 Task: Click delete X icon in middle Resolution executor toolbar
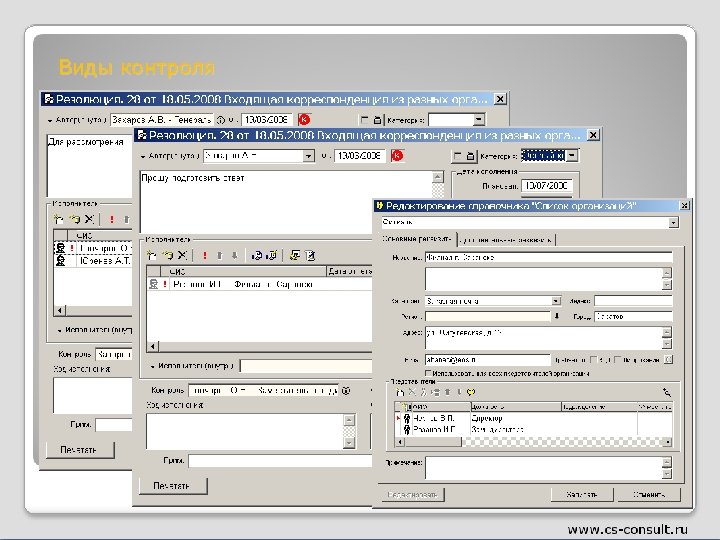(182, 255)
